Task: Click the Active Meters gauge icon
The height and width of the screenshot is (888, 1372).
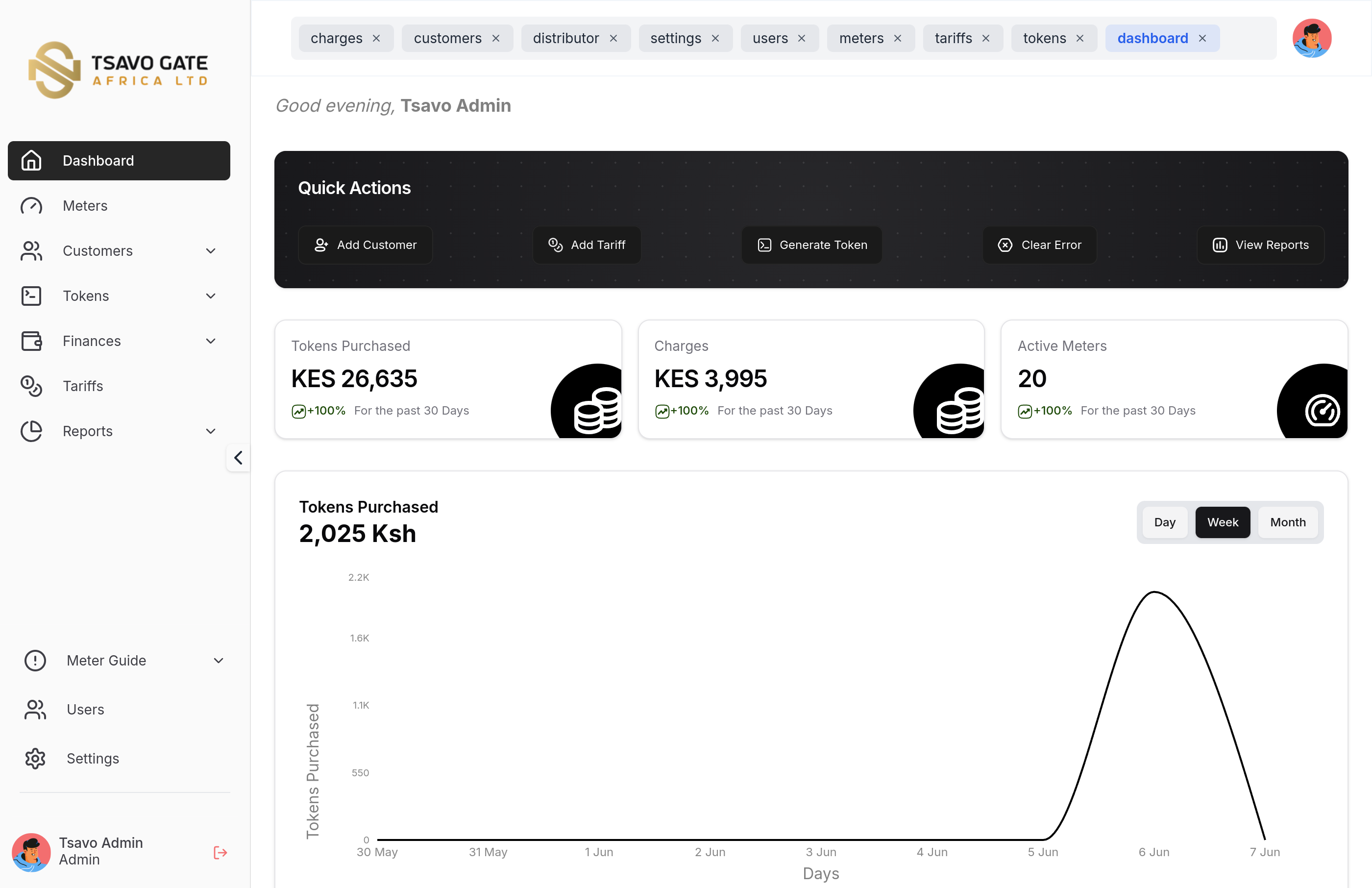Action: pos(1322,410)
